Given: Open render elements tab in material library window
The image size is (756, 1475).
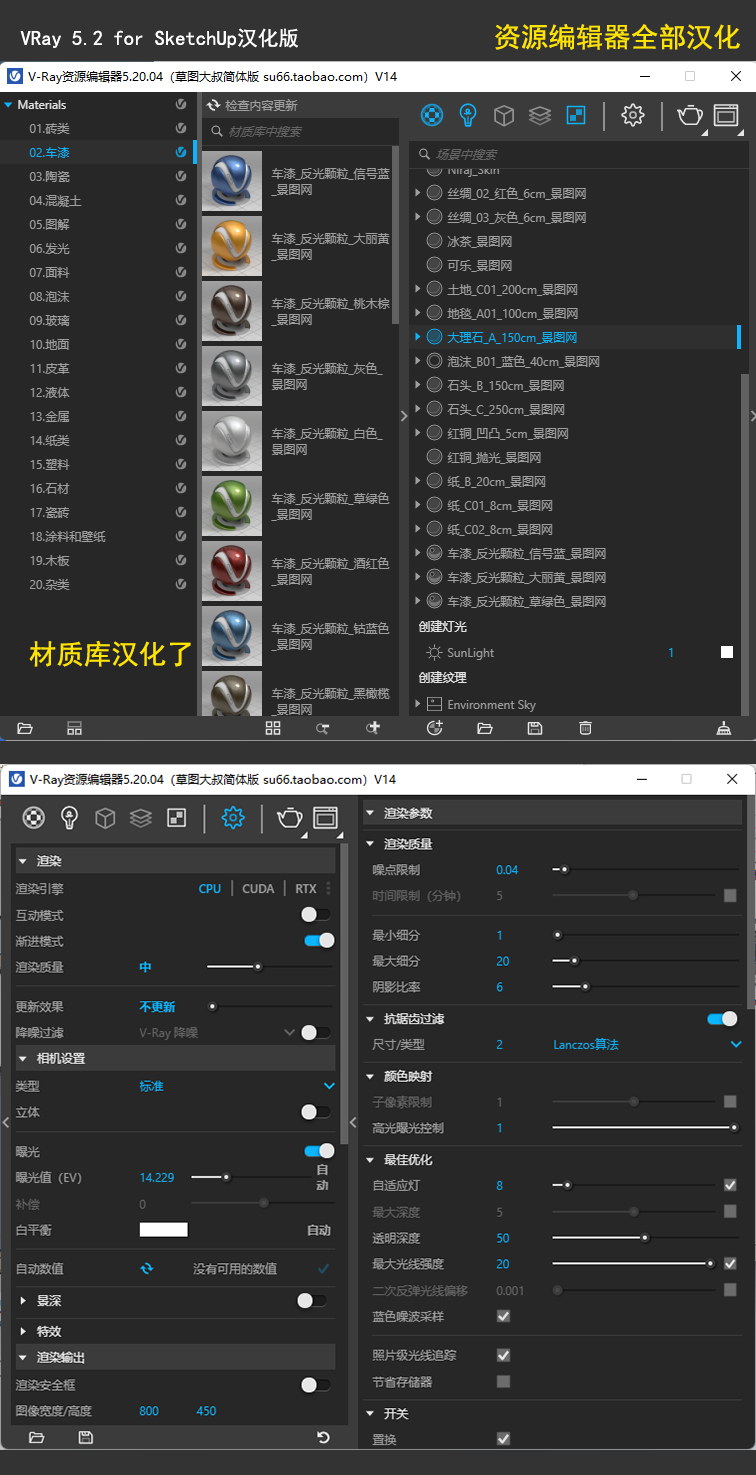Looking at the screenshot, I should pos(540,115).
